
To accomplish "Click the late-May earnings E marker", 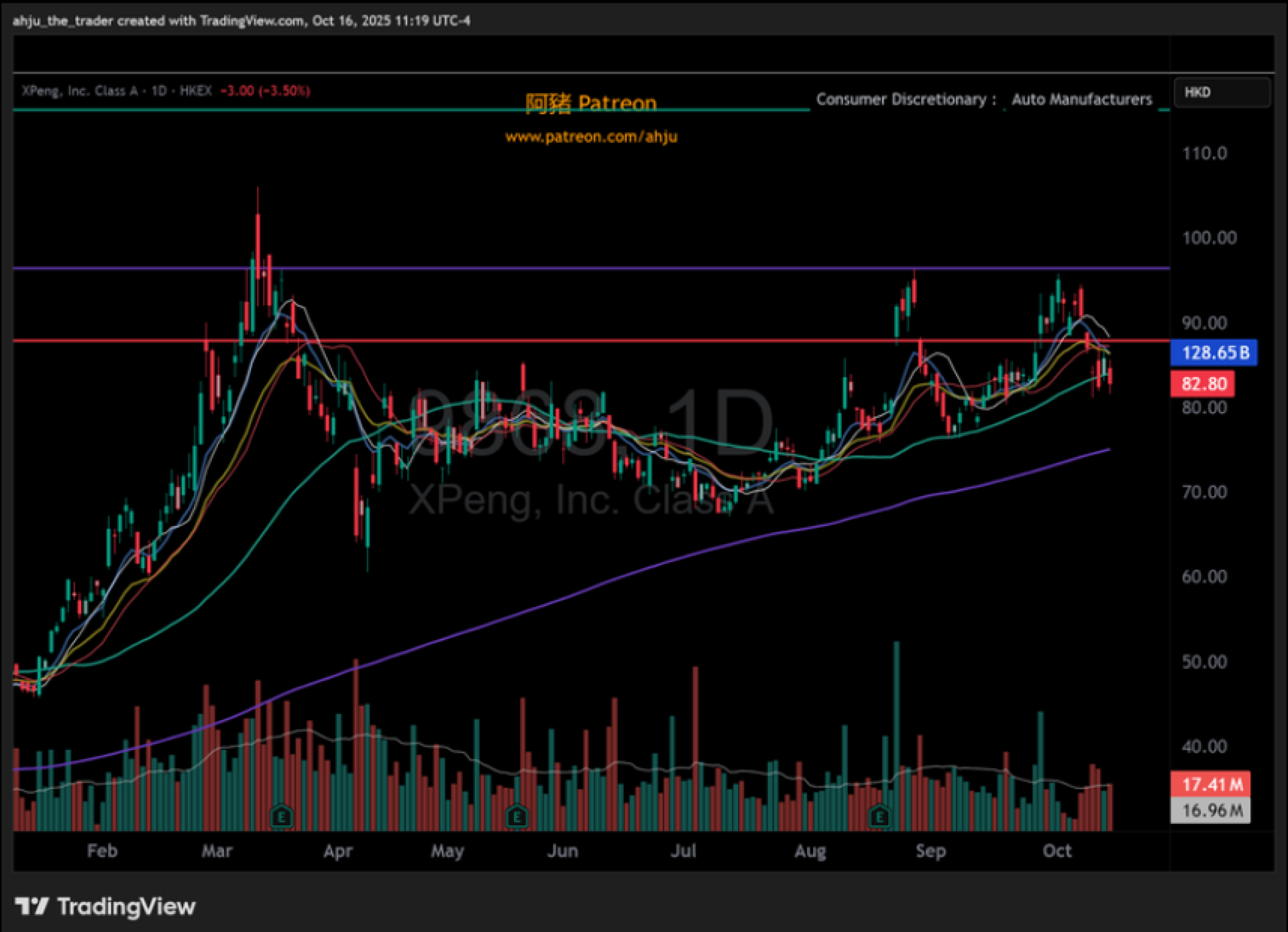I will [x=517, y=817].
